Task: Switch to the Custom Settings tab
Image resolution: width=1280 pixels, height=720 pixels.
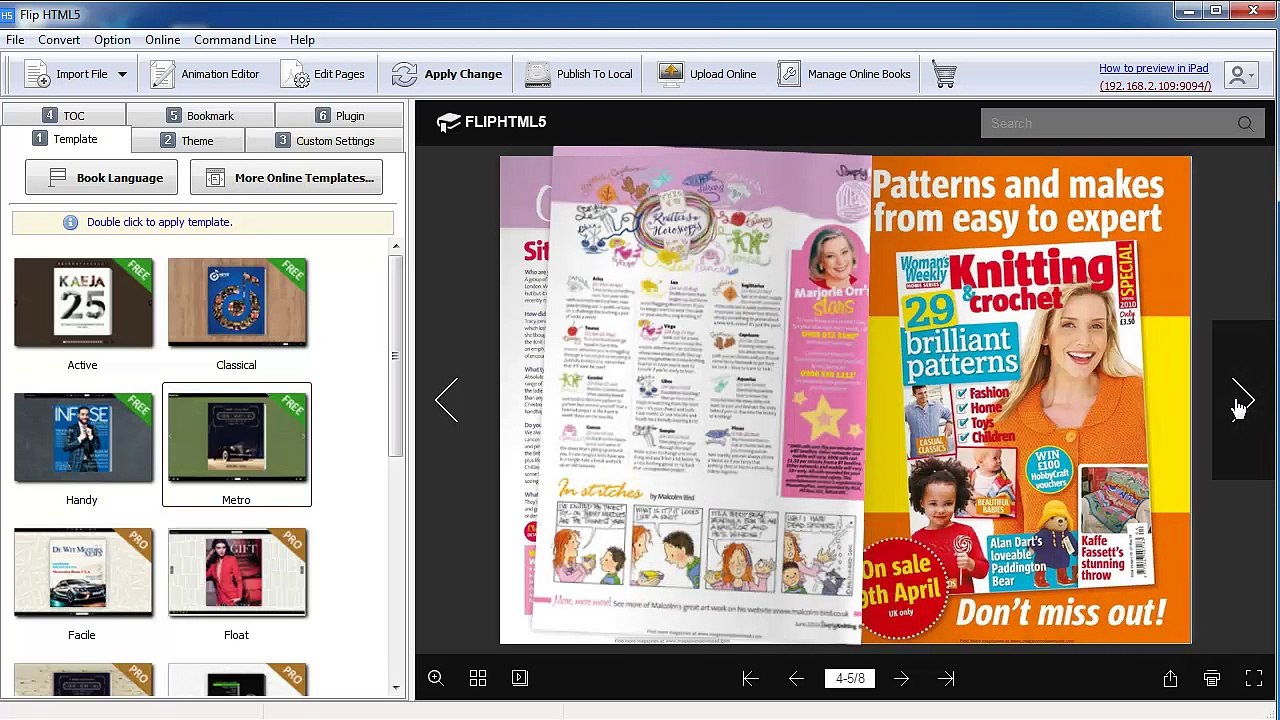Action: [x=325, y=140]
